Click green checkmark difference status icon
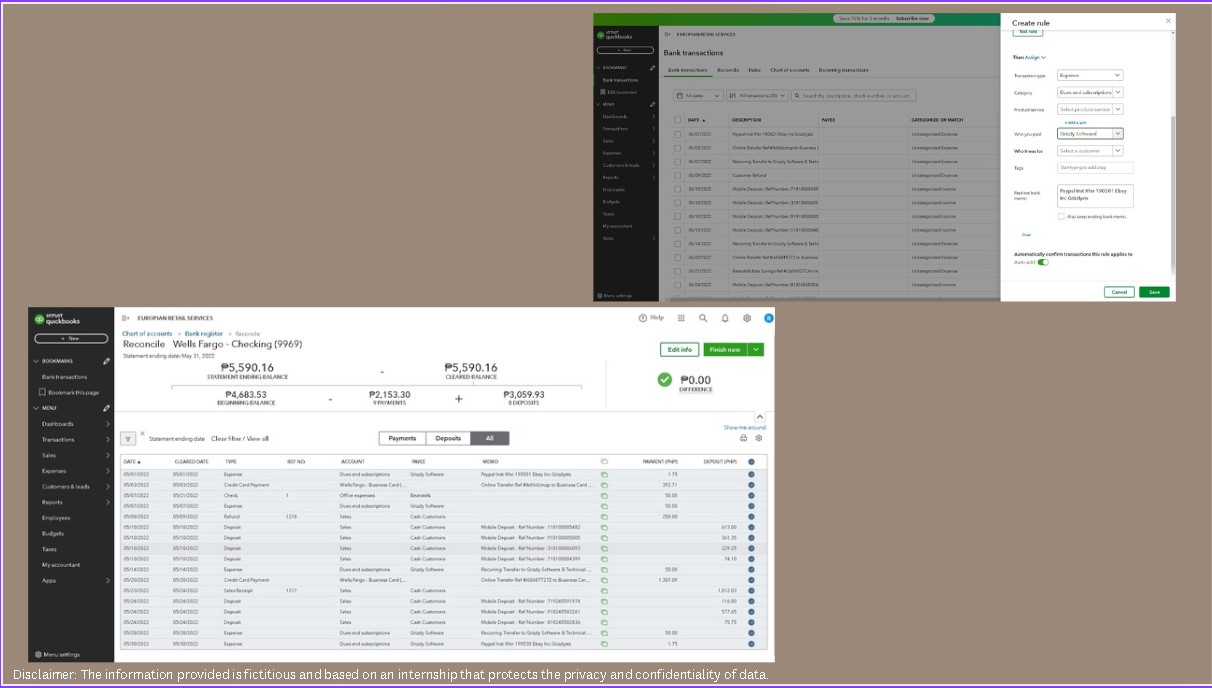1212x688 pixels. pos(665,380)
